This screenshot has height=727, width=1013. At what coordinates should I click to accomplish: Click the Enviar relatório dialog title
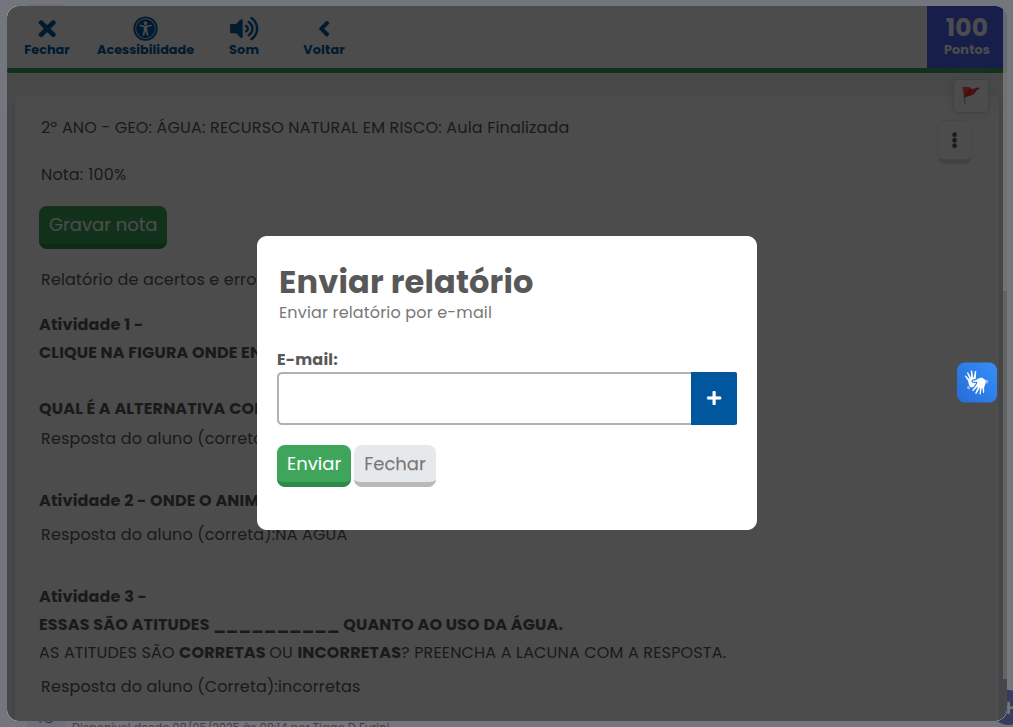tap(406, 282)
